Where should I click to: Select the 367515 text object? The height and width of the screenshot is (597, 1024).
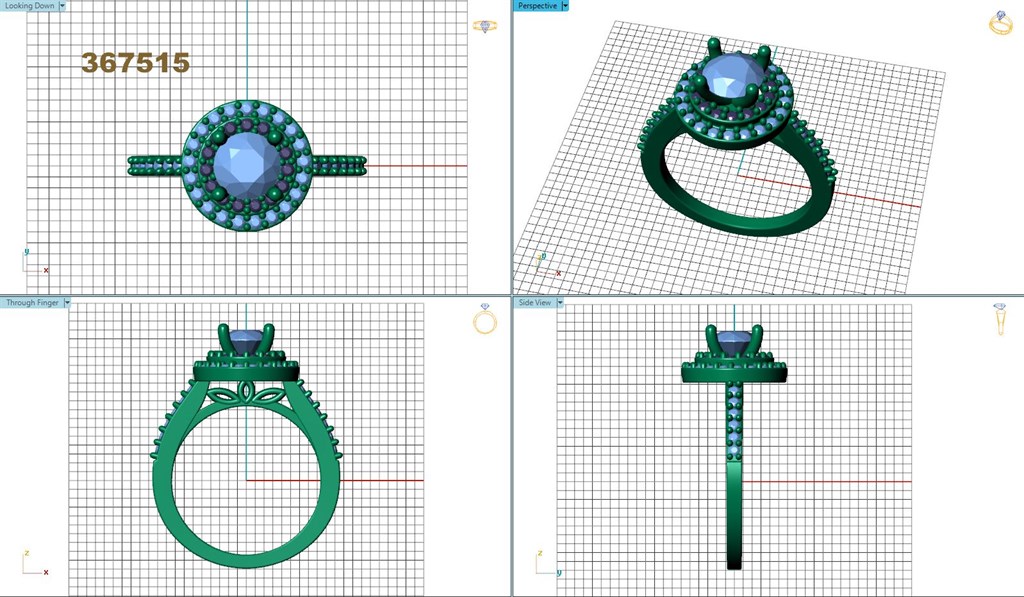coord(135,63)
